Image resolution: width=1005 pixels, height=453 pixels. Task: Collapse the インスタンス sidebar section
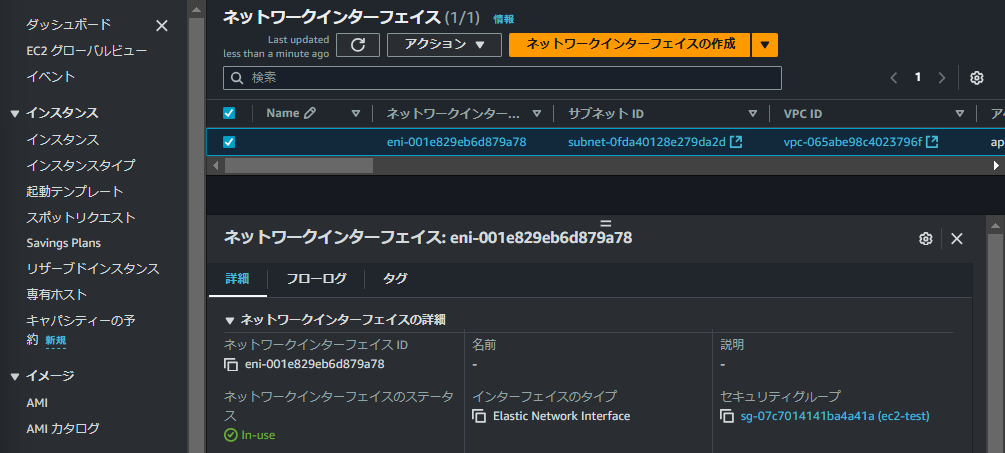click(x=15, y=113)
